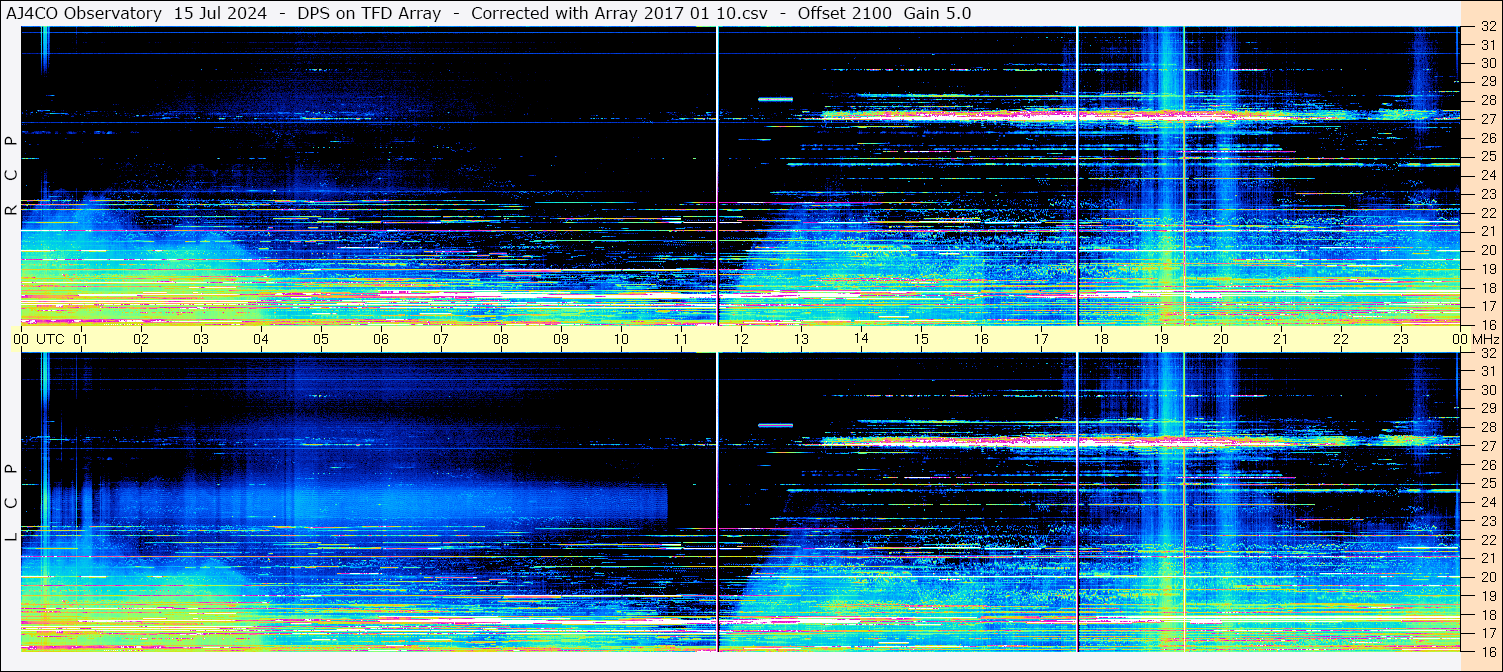Click the 19 MHz label on LCP scale
The width and height of the screenshot is (1503, 672).
pyautogui.click(x=1487, y=595)
